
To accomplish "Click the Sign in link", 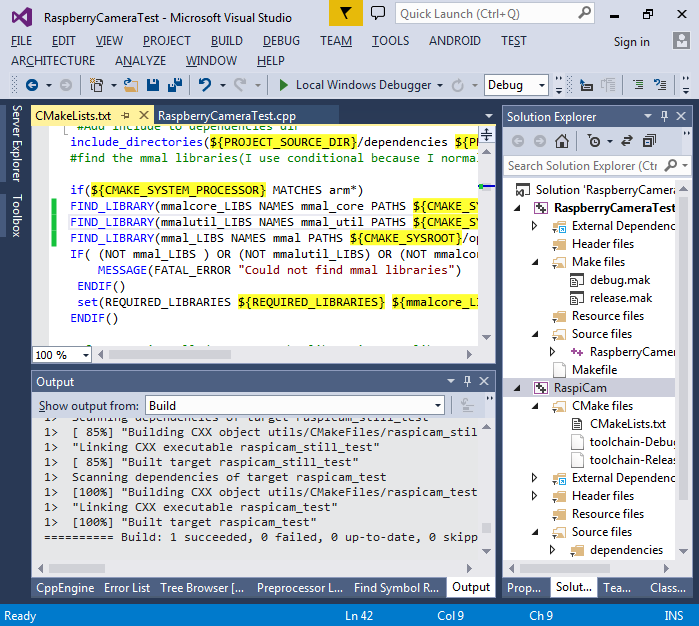I will [x=631, y=41].
